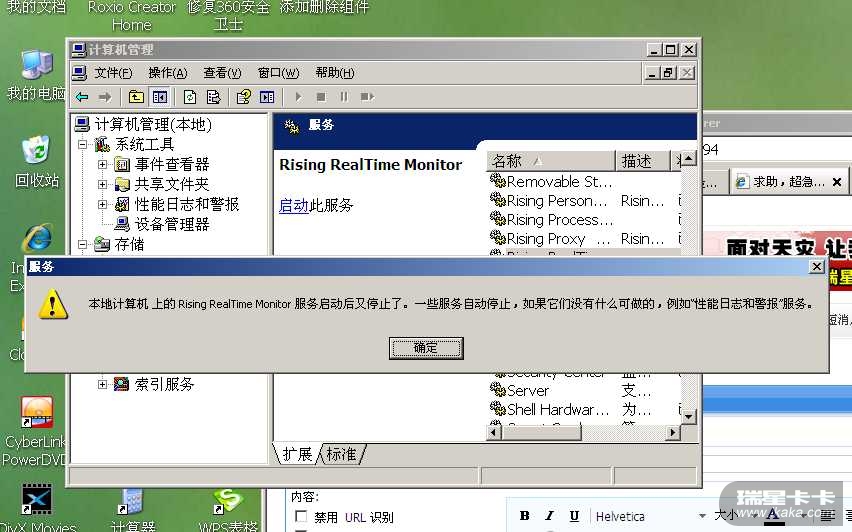Switch to the 扩展 tab
852x532 pixels.
297,454
